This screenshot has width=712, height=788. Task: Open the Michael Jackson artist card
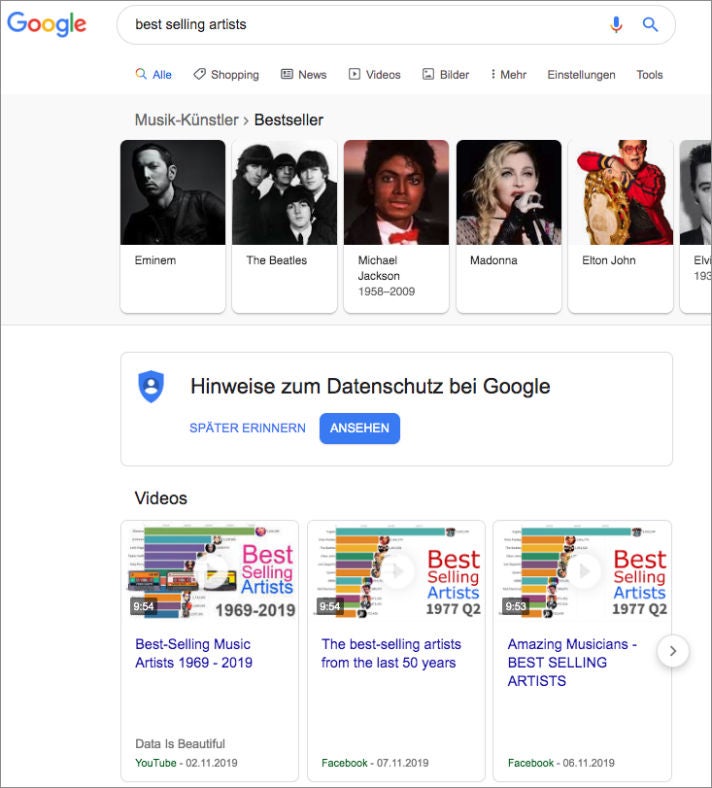pos(396,226)
